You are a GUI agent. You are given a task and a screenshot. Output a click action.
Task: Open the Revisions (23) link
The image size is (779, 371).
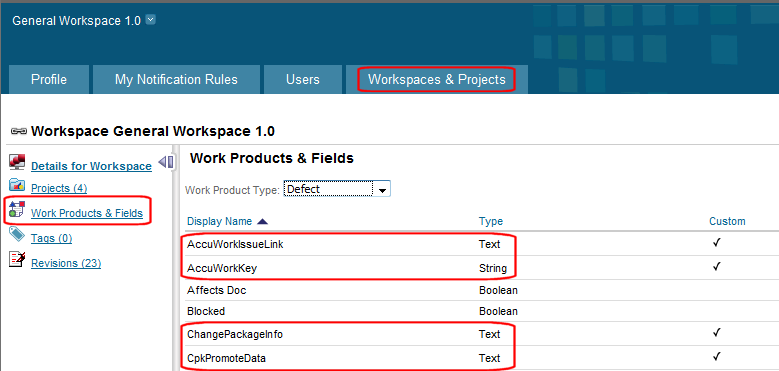tap(66, 263)
